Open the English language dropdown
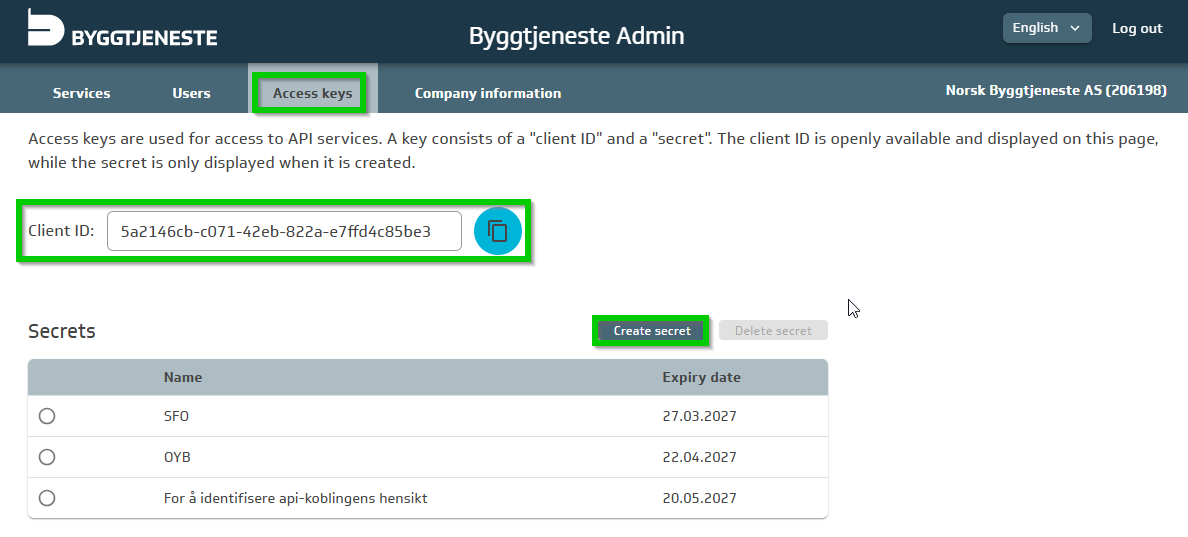This screenshot has height=537, width=1188. pyautogui.click(x=1046, y=28)
